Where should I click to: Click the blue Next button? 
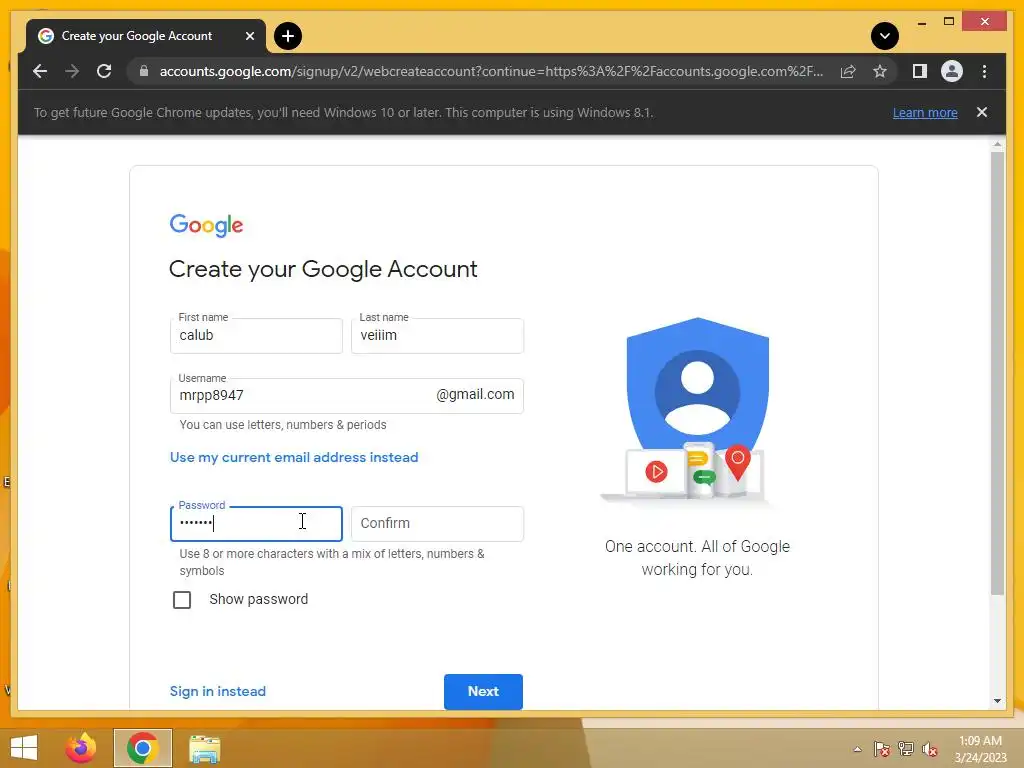(483, 692)
